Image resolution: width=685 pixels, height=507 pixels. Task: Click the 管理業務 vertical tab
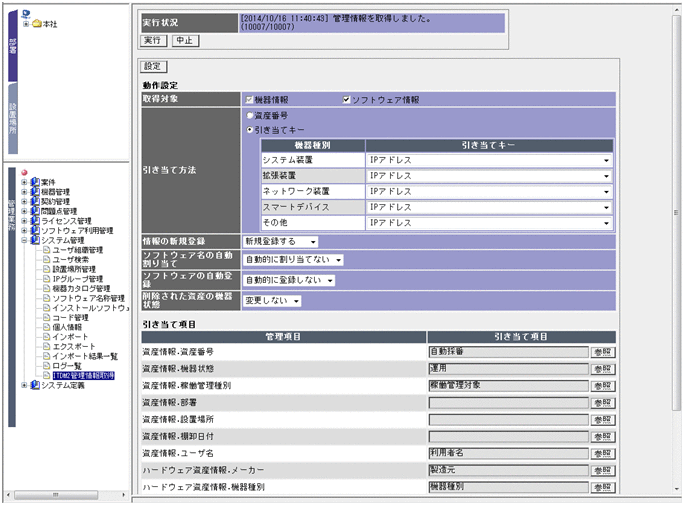pos(12,297)
